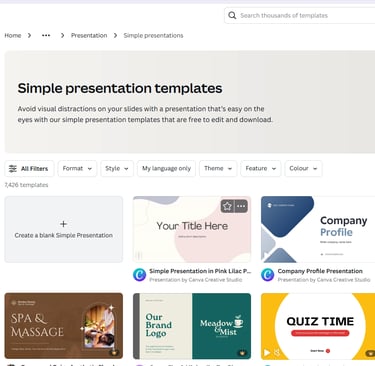Click crown badge on Spa & Massage template
This screenshot has width=375, height=366.
coord(114,352)
